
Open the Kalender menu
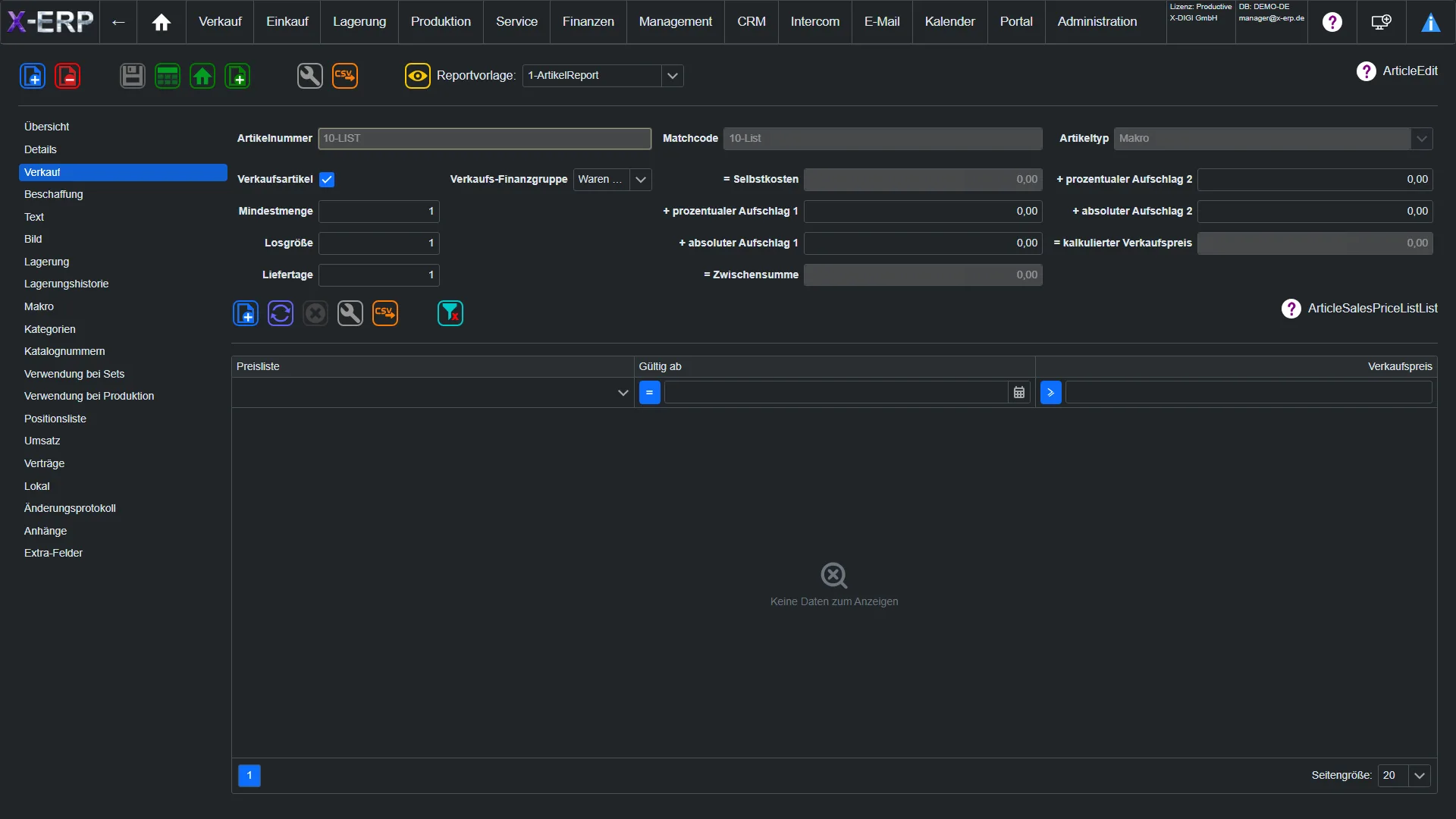coord(950,22)
